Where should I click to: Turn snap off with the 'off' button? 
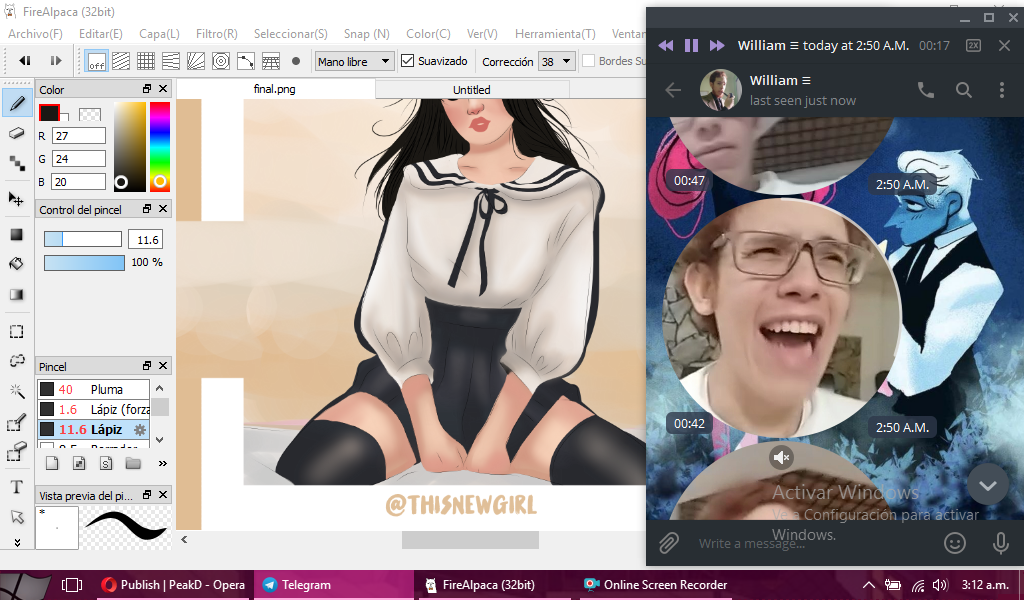coord(97,61)
